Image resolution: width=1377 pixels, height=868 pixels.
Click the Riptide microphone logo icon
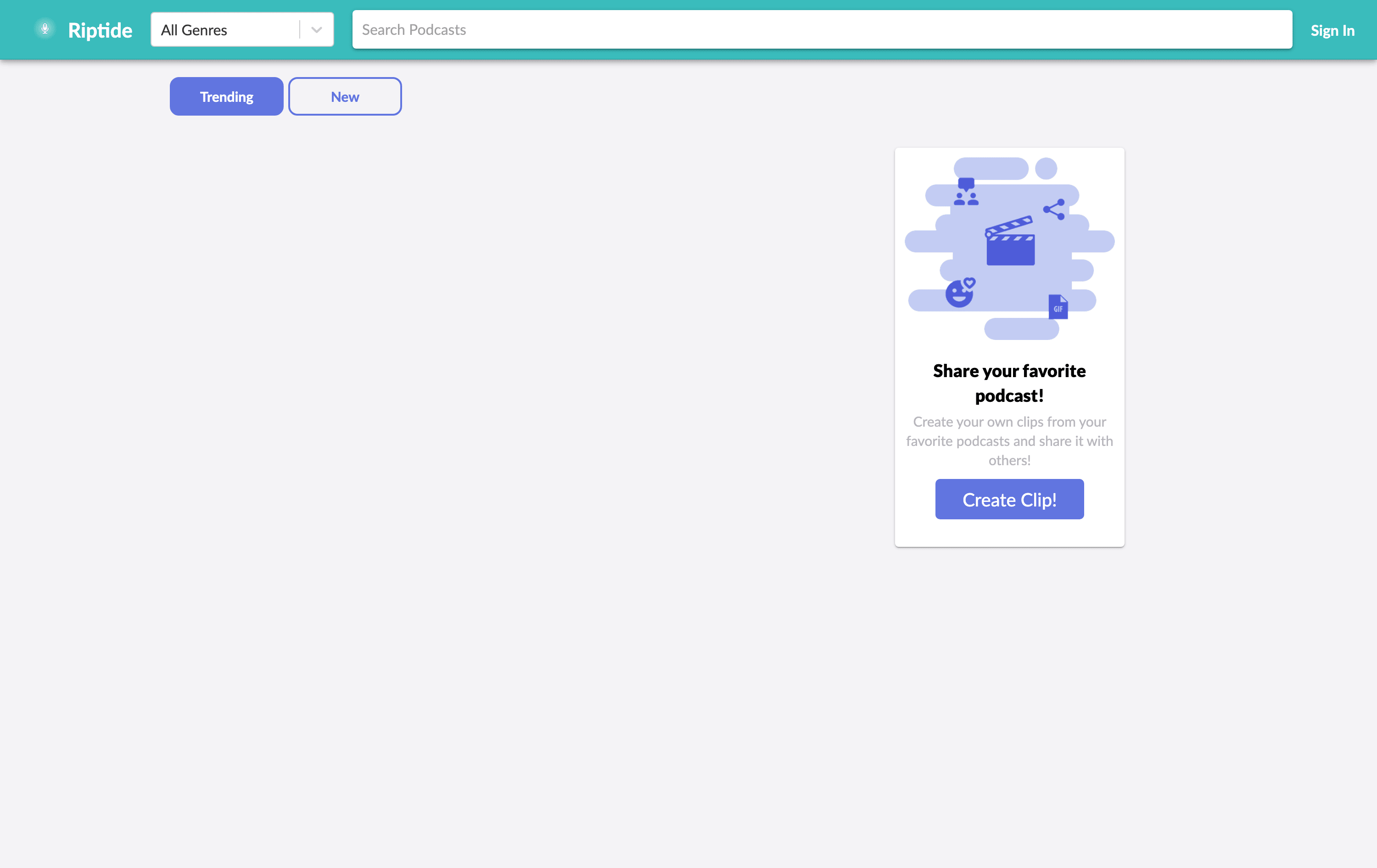point(45,28)
